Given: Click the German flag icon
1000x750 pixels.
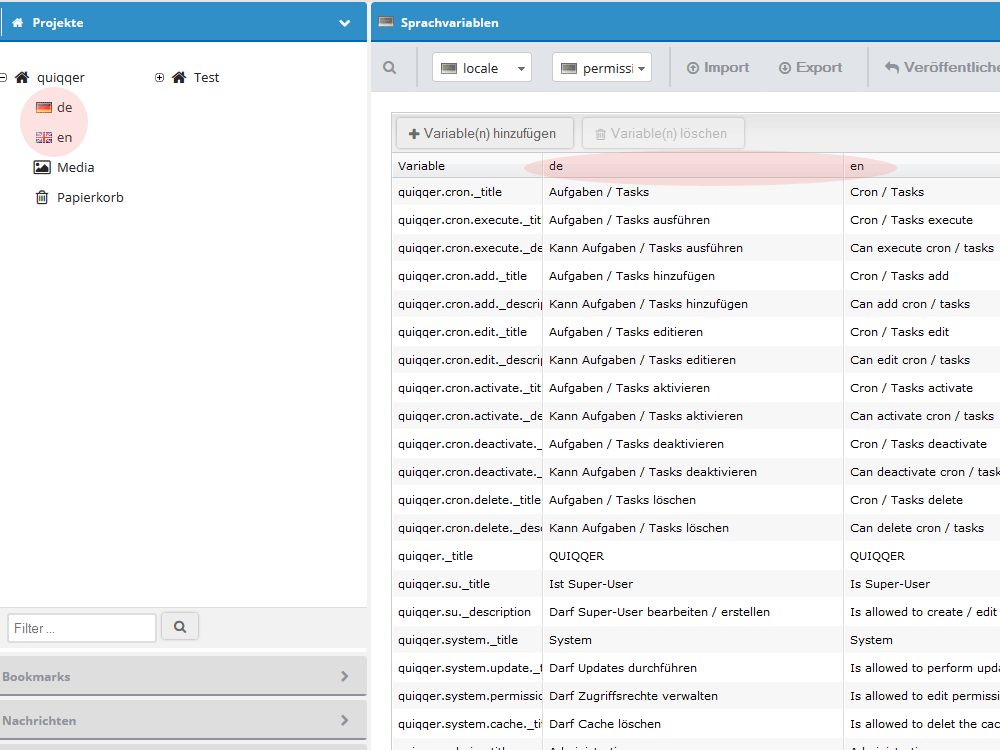Looking at the screenshot, I should coord(44,107).
